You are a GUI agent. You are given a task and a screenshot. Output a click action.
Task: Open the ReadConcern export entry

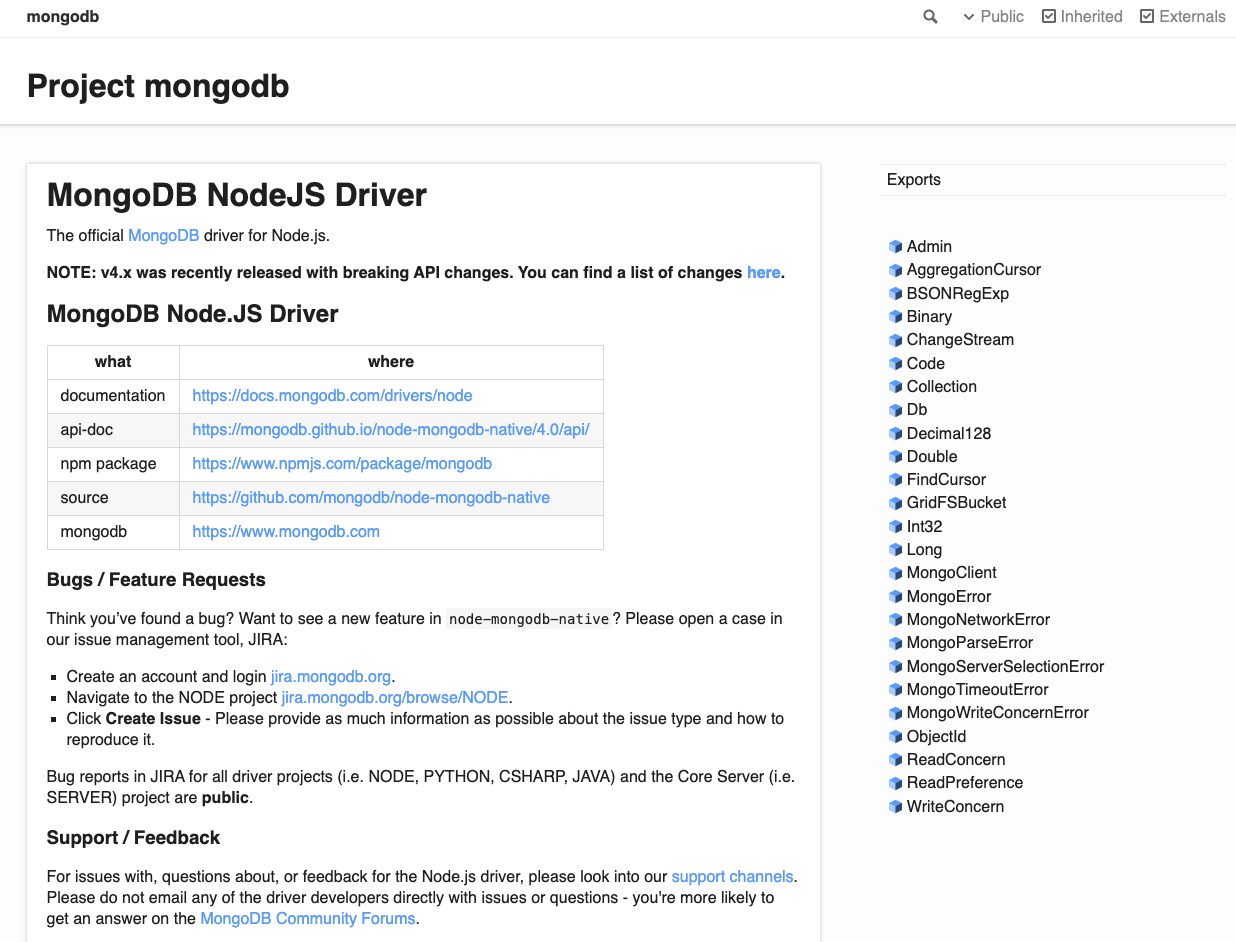(956, 759)
